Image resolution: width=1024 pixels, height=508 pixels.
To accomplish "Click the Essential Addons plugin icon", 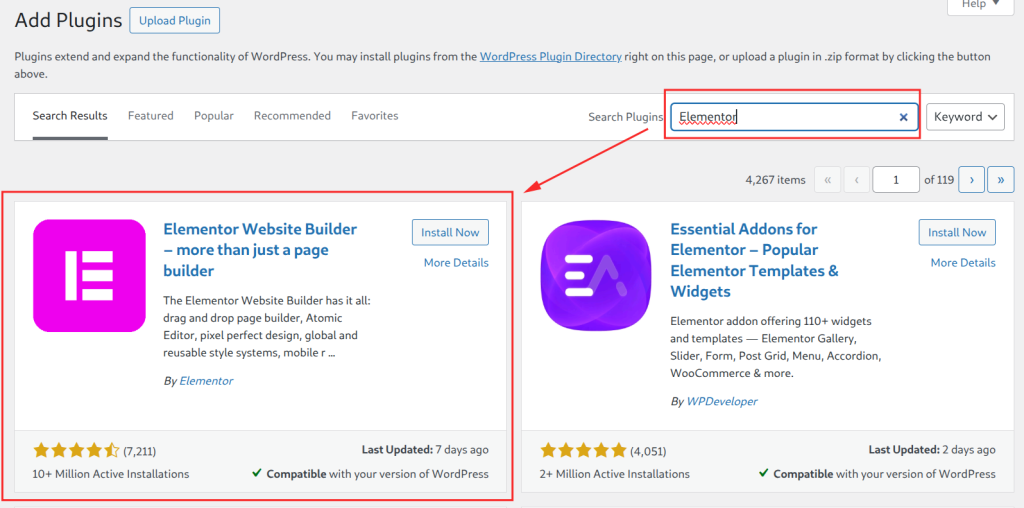I will pos(596,276).
